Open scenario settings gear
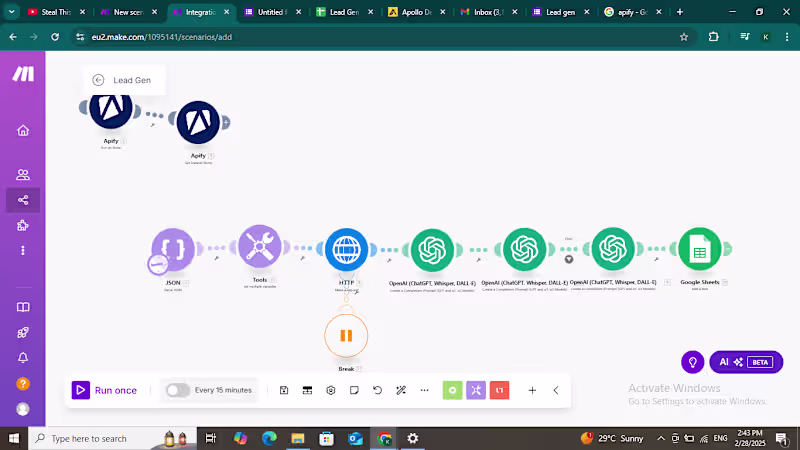Viewport: 800px width, 450px height. point(331,390)
